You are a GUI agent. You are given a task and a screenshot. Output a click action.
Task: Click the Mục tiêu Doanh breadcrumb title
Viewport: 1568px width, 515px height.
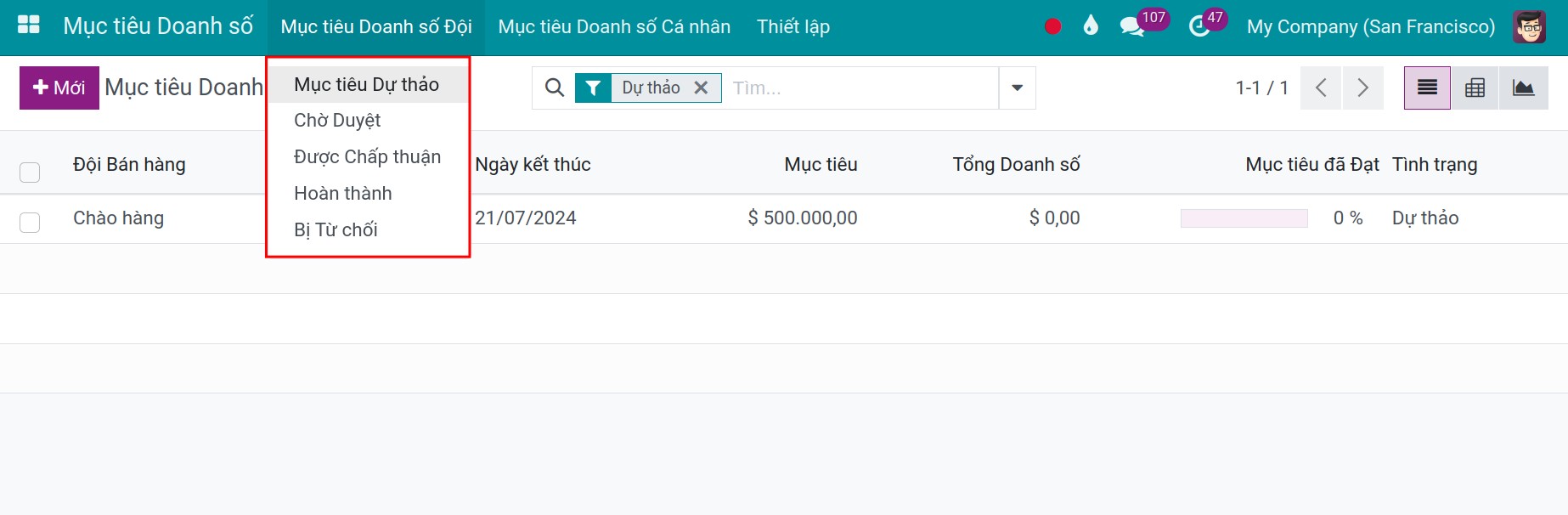coord(183,88)
